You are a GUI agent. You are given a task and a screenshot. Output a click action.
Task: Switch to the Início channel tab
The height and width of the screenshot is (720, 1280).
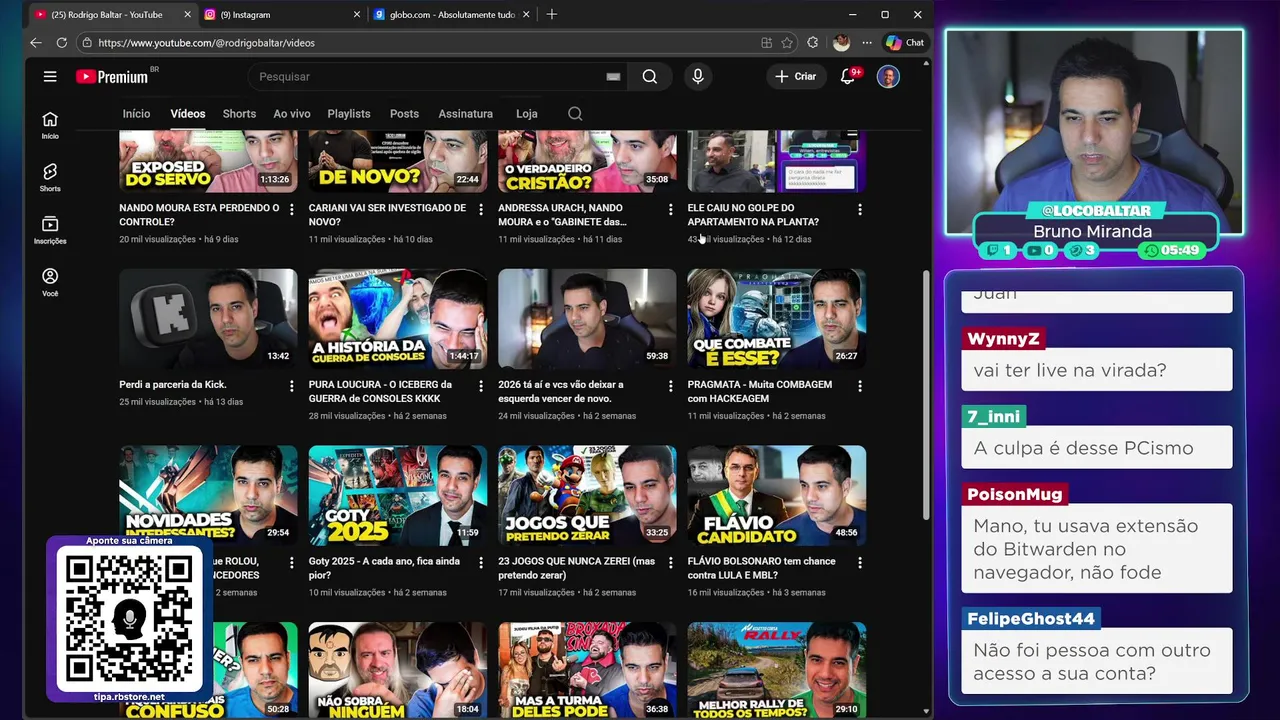(136, 114)
